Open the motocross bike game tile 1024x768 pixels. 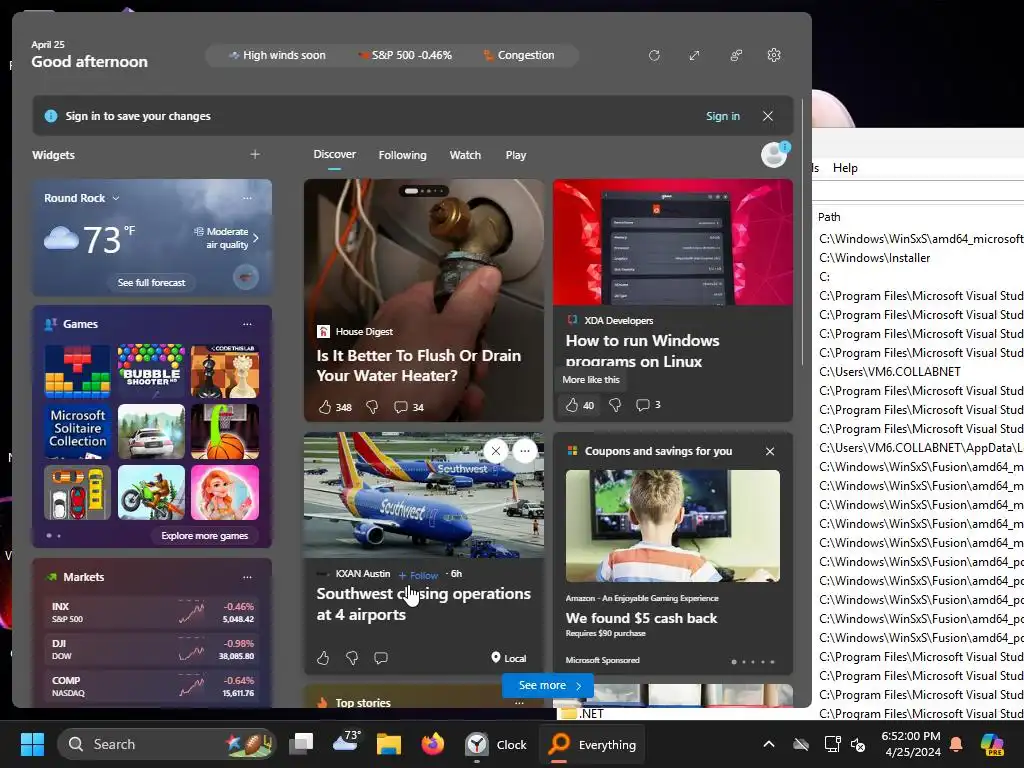[151, 492]
